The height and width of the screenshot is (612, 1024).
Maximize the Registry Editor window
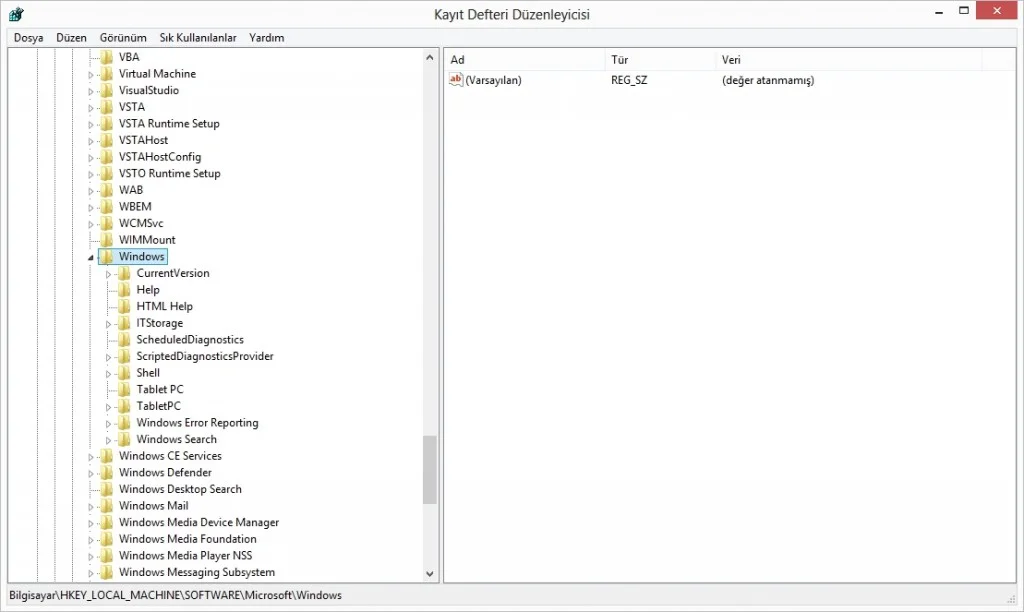(x=963, y=11)
